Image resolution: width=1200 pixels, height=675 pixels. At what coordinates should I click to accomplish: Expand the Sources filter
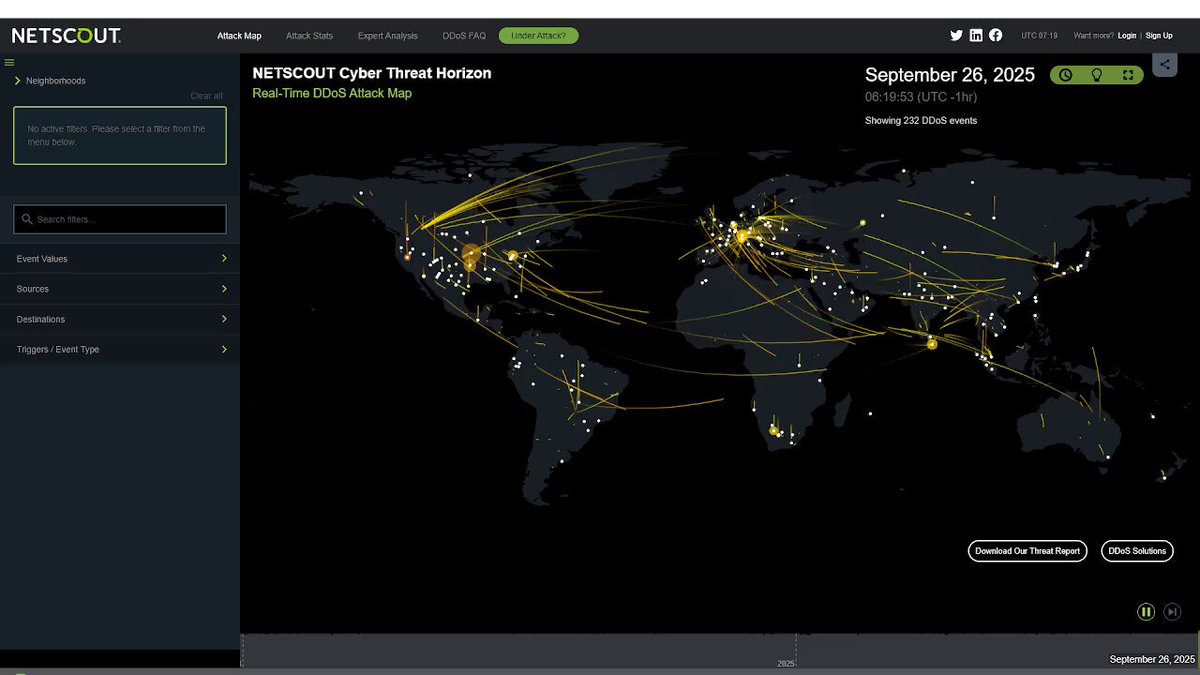(x=120, y=289)
